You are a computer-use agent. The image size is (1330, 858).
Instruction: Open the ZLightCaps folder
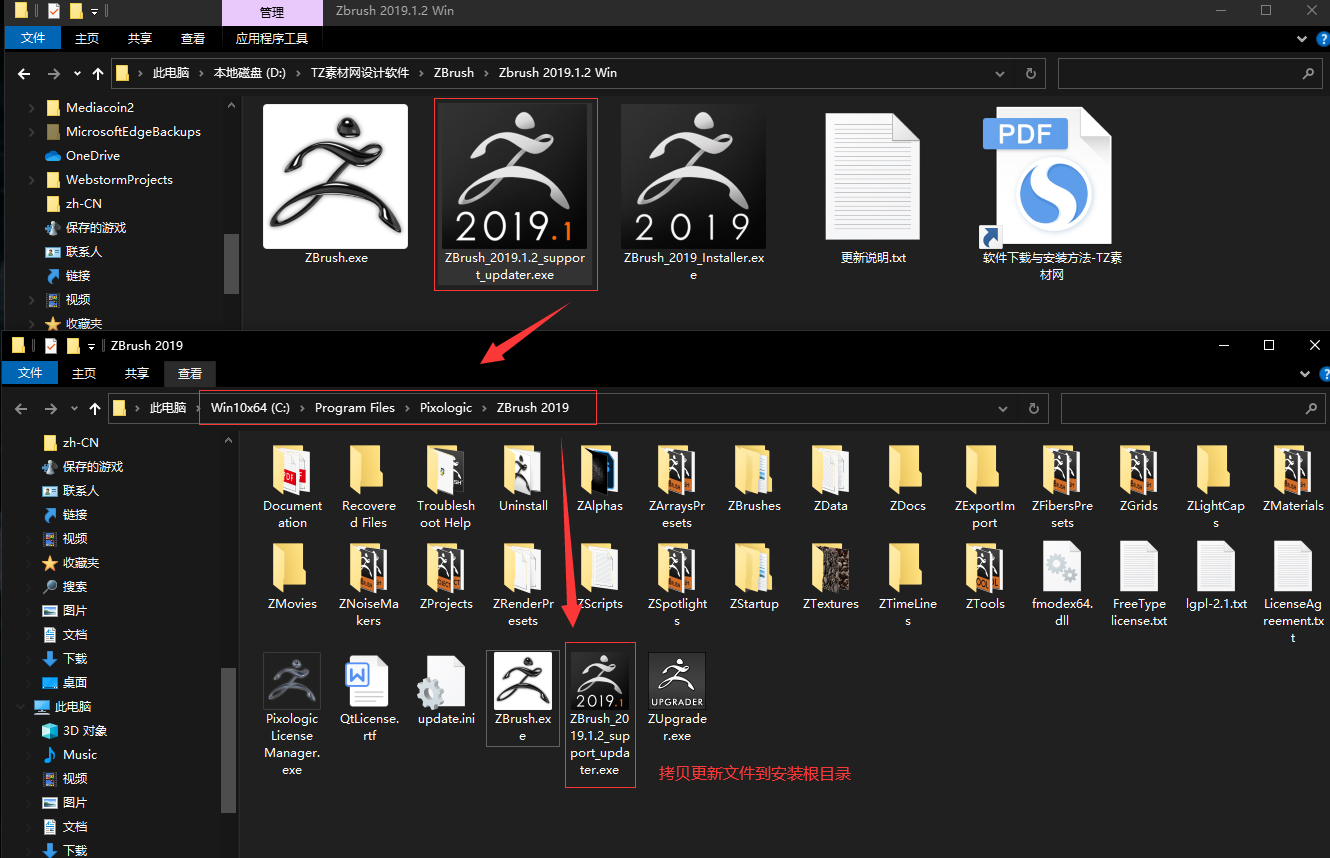click(1215, 487)
